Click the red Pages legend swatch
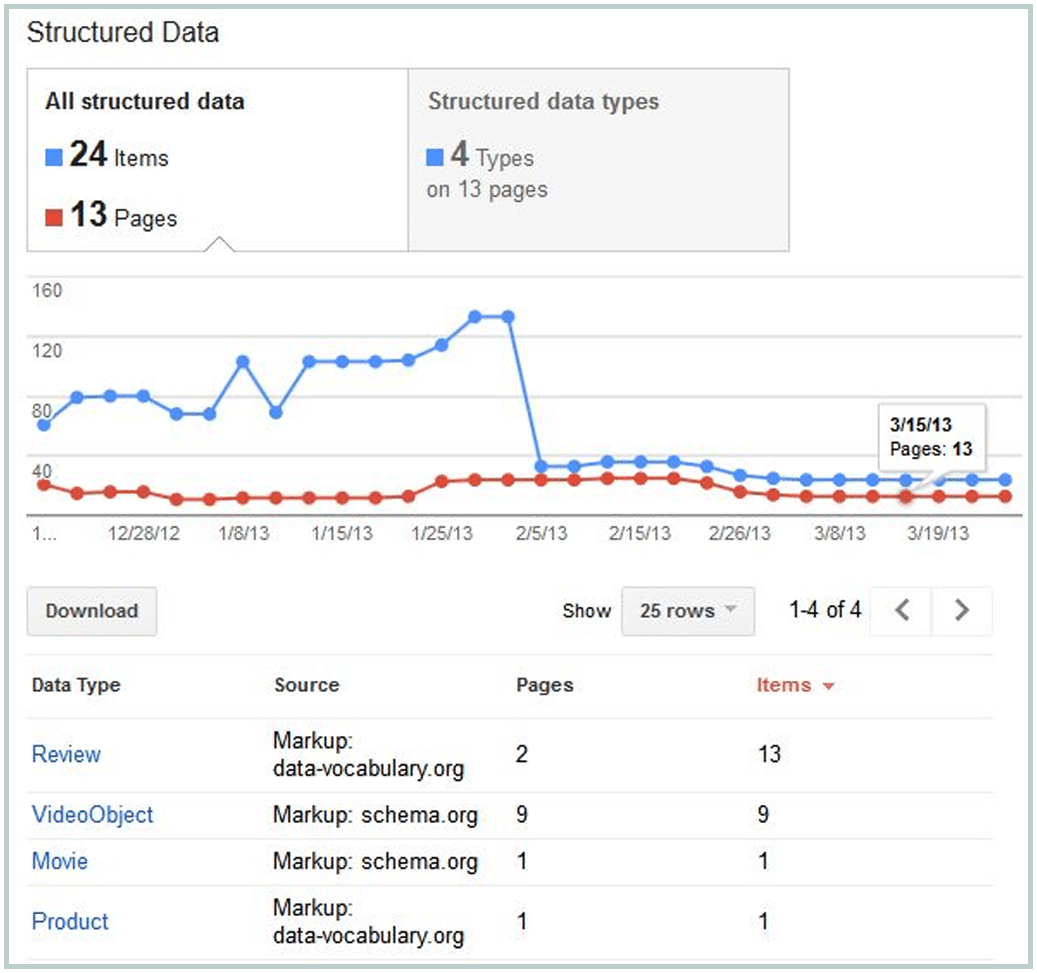Image resolution: width=1037 pixels, height=973 pixels. click(54, 218)
